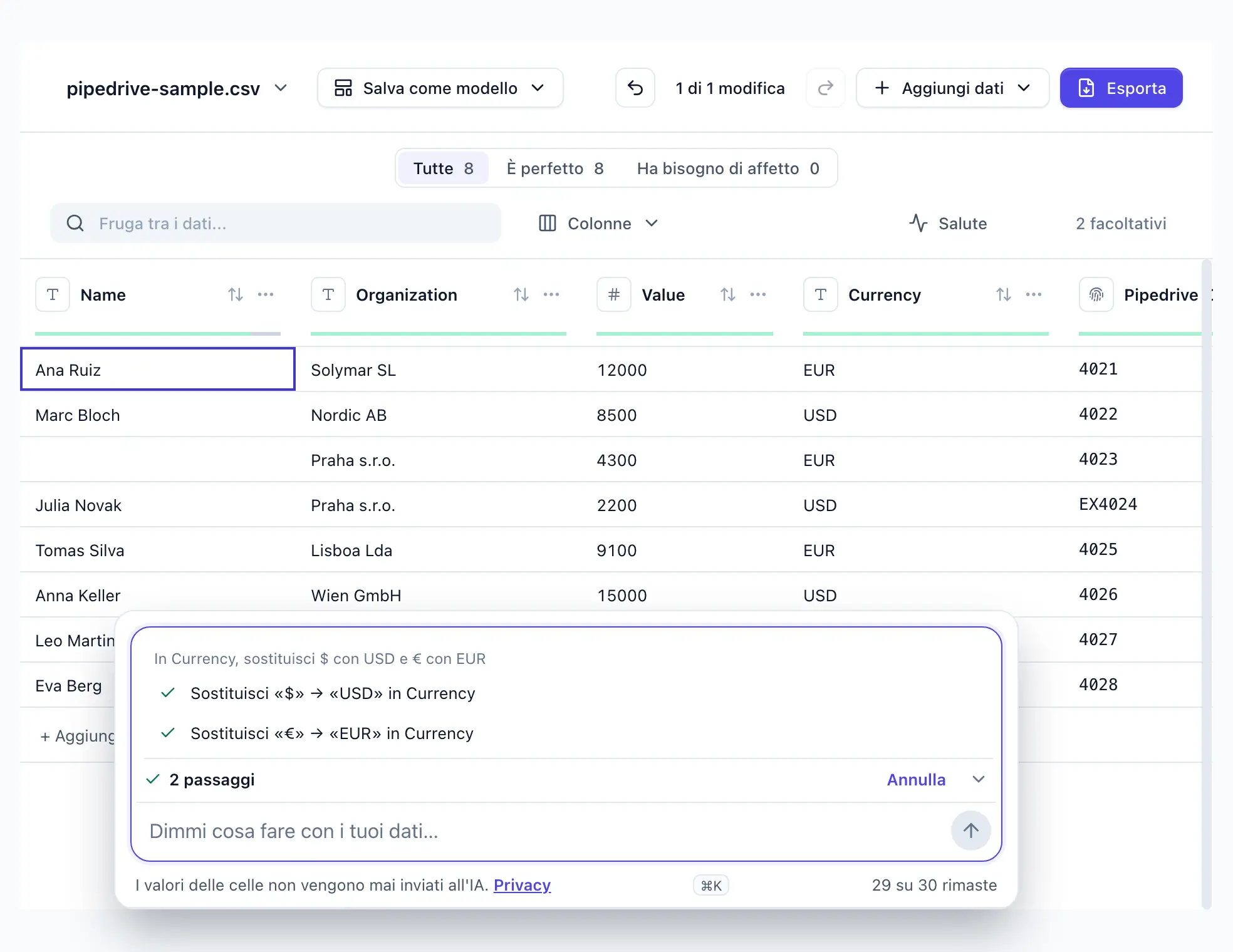Viewport: 1233px width, 952px height.
Task: Open Salva come modello dropdown
Action: 440,88
